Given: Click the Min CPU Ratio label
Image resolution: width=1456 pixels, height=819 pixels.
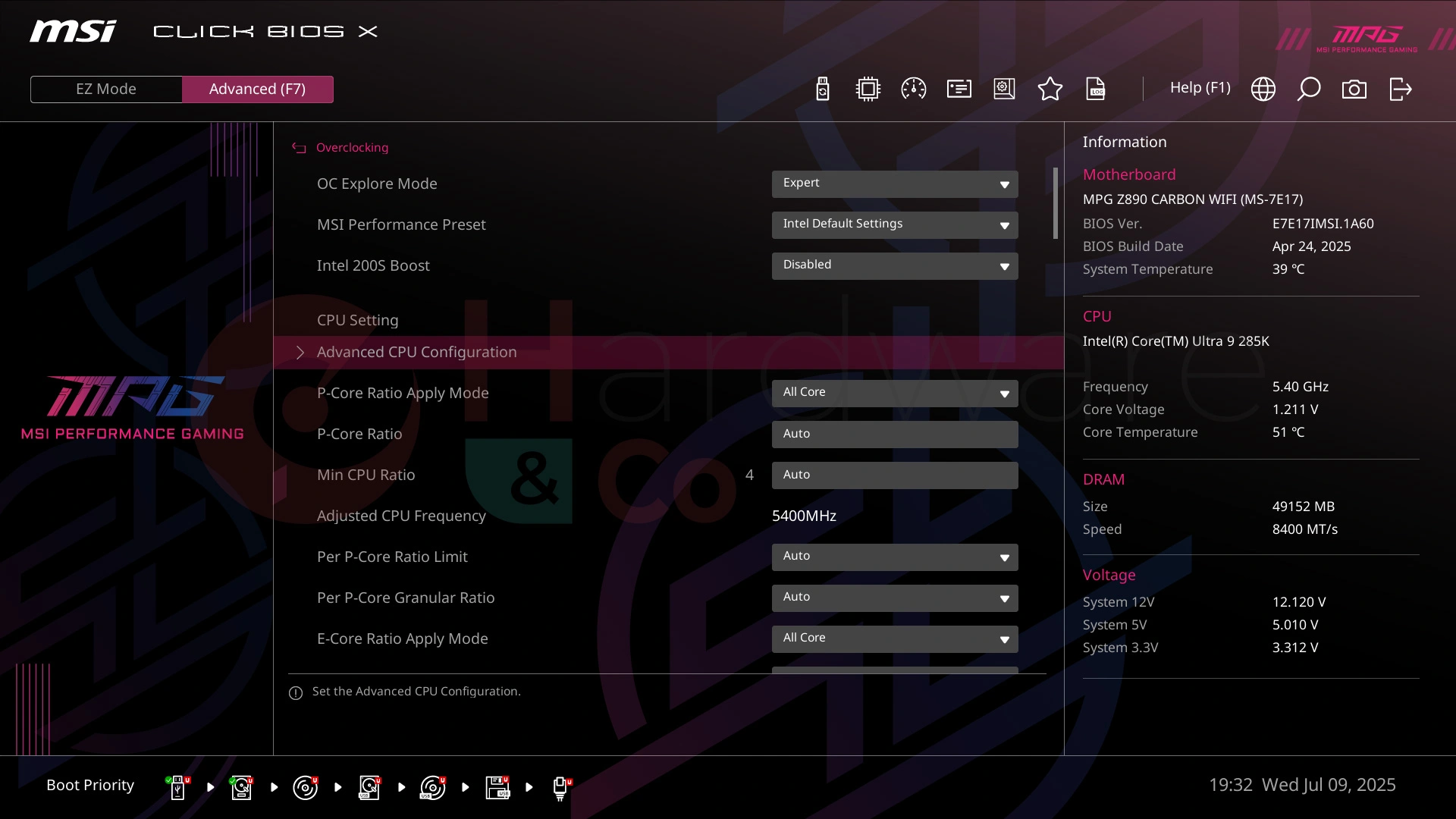Looking at the screenshot, I should pyautogui.click(x=366, y=475).
